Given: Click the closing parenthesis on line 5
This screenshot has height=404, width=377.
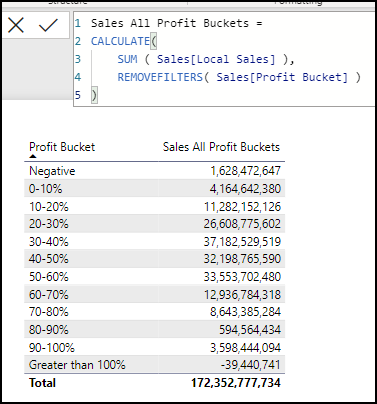Looking at the screenshot, I should pos(94,95).
